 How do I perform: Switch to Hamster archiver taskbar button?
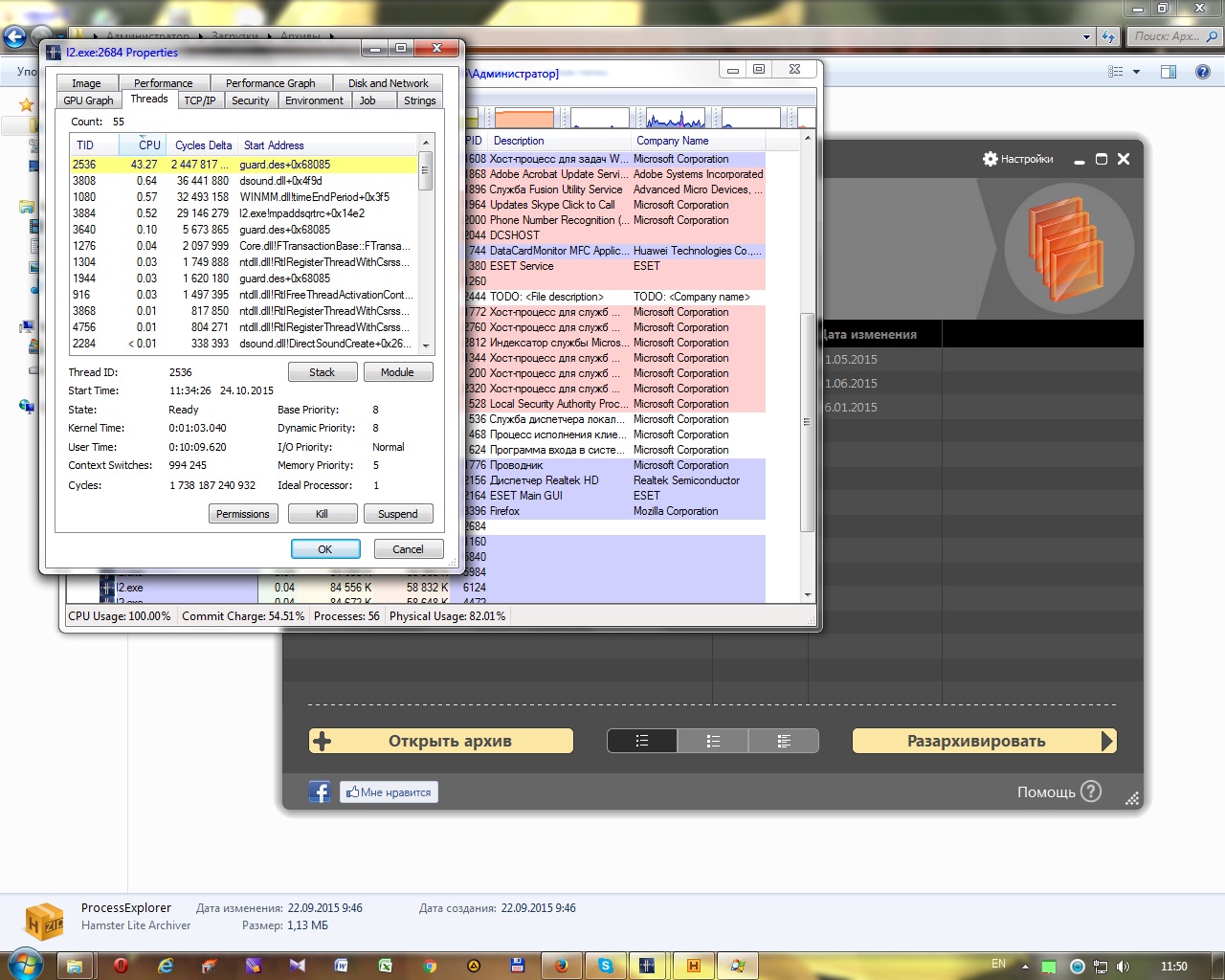pyautogui.click(x=694, y=966)
